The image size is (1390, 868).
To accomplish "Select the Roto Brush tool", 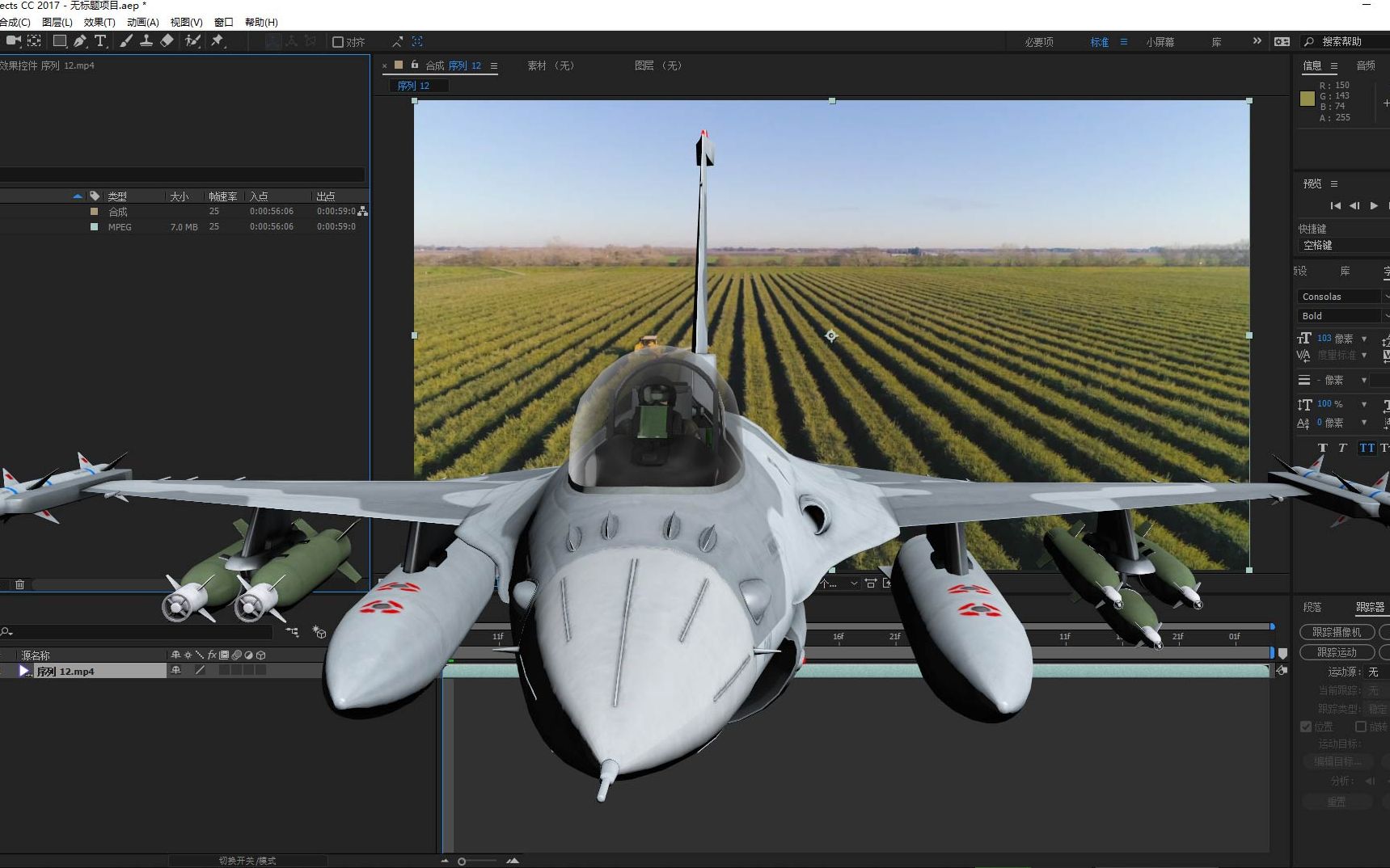I will pyautogui.click(x=192, y=41).
